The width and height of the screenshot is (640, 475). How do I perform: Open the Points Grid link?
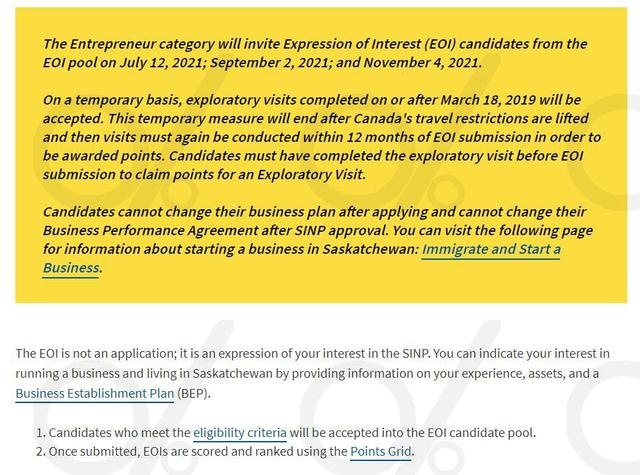pos(381,452)
